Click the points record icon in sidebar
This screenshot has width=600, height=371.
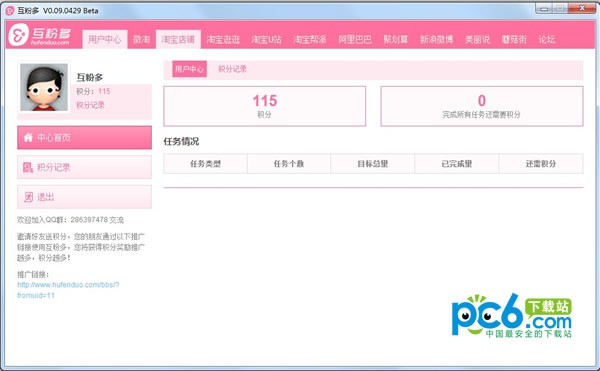coord(28,167)
